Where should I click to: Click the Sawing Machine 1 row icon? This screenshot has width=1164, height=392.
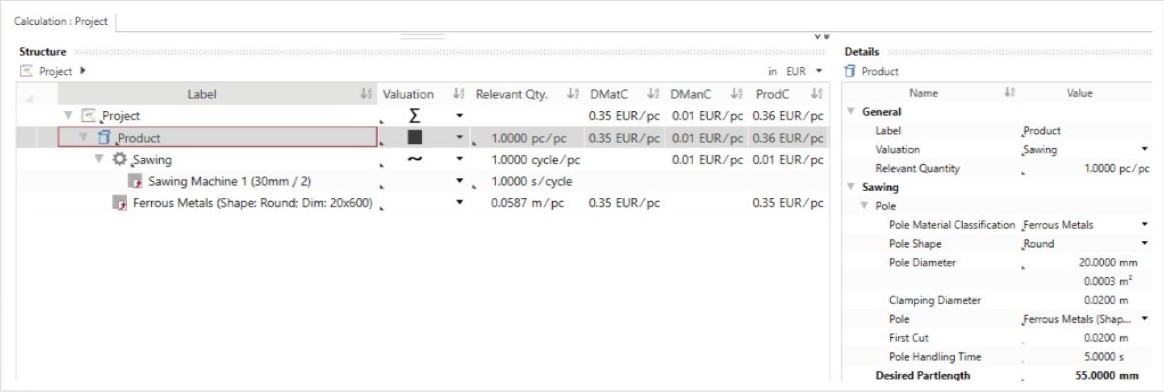click(134, 181)
